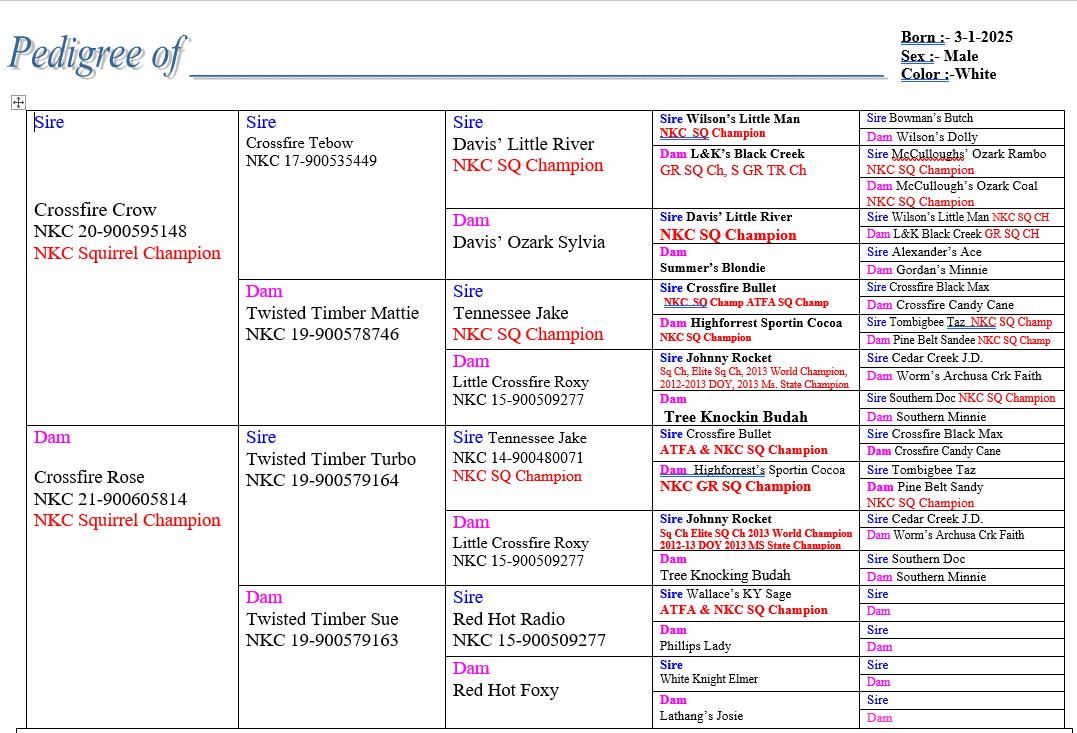Click the table move handle icon

(18, 102)
